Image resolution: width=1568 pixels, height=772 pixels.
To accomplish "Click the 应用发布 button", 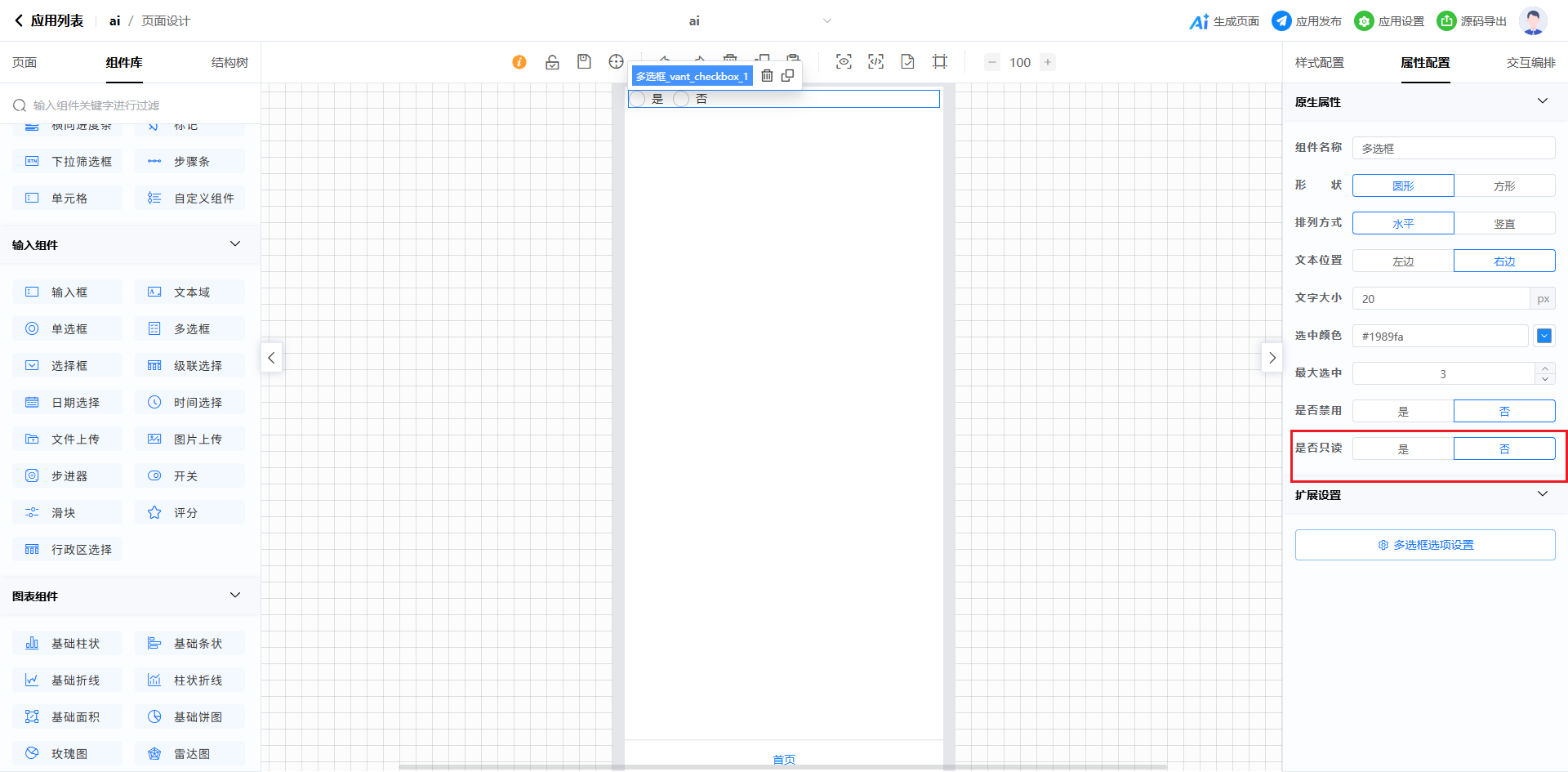I will [1307, 21].
